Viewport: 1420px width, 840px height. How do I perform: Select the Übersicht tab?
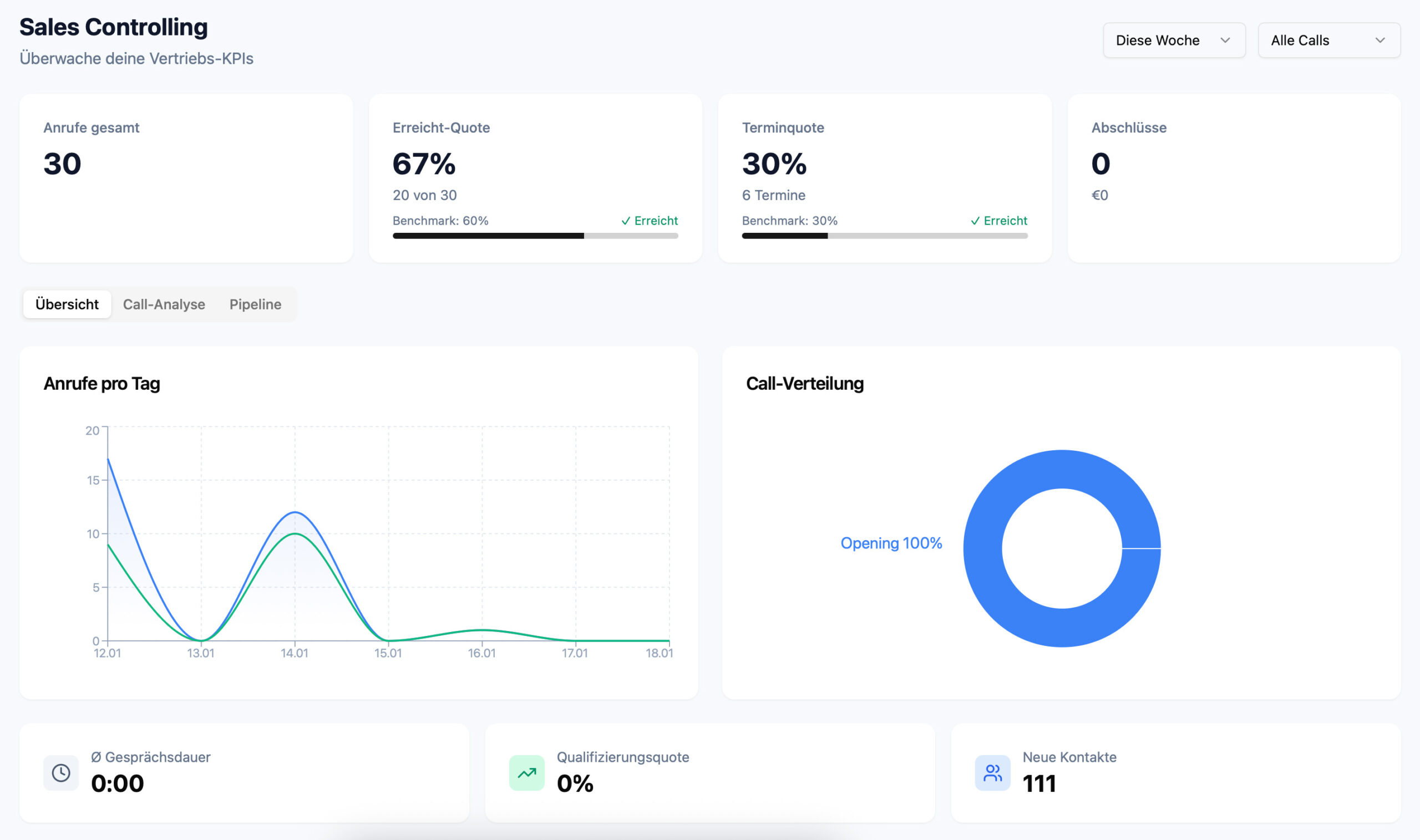coord(67,304)
